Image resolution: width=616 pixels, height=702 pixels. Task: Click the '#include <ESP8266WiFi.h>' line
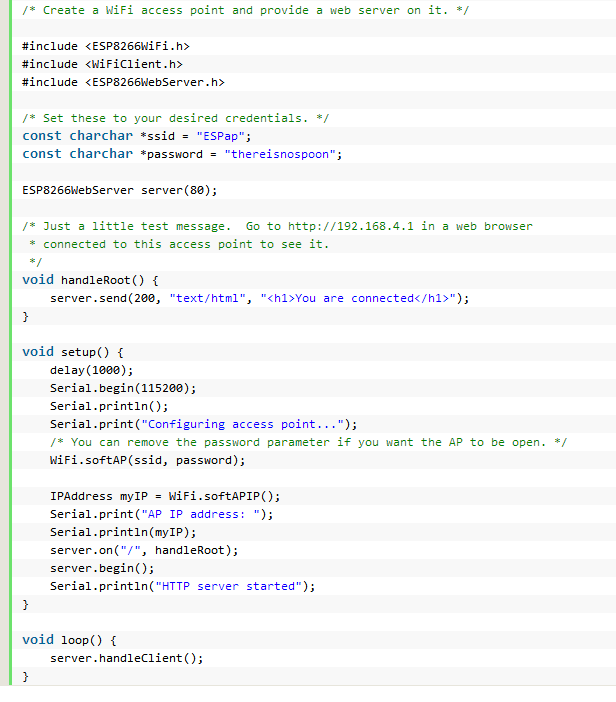pos(106,47)
